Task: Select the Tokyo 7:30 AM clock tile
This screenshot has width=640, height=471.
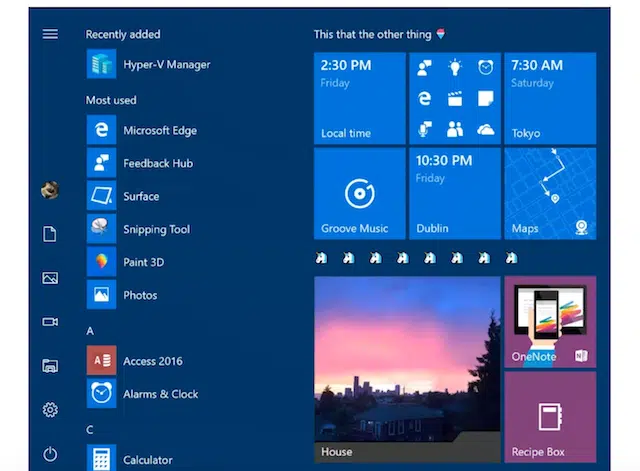Action: tap(550, 98)
